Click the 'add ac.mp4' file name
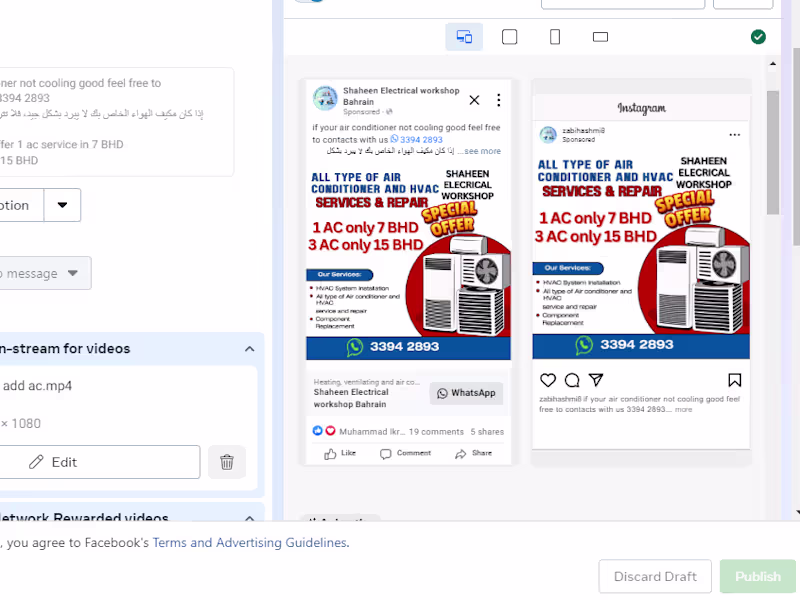This screenshot has width=800, height=600. [37, 386]
